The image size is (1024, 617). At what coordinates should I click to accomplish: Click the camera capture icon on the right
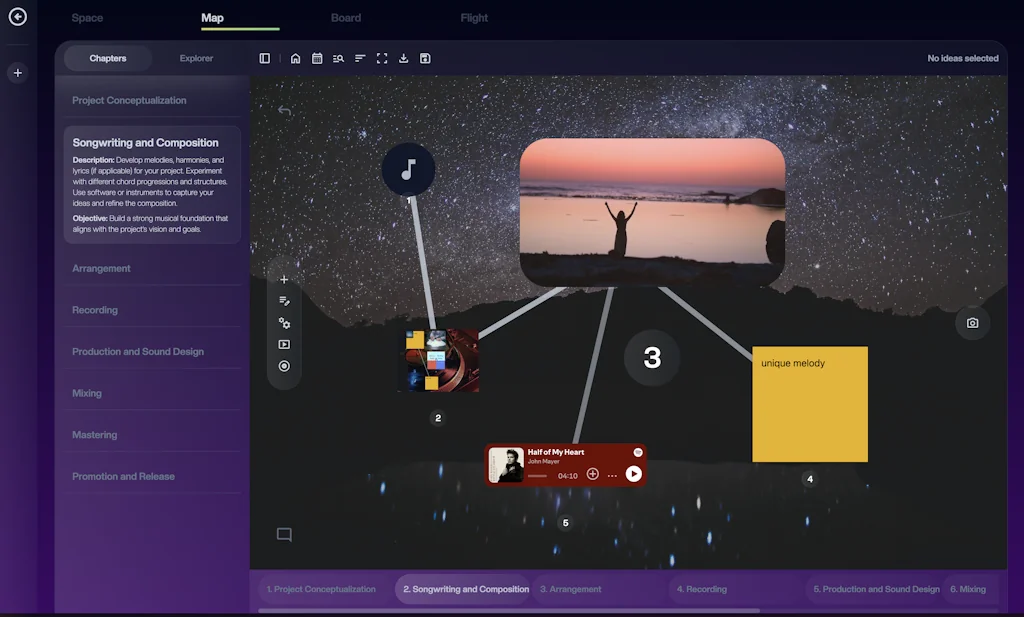972,322
